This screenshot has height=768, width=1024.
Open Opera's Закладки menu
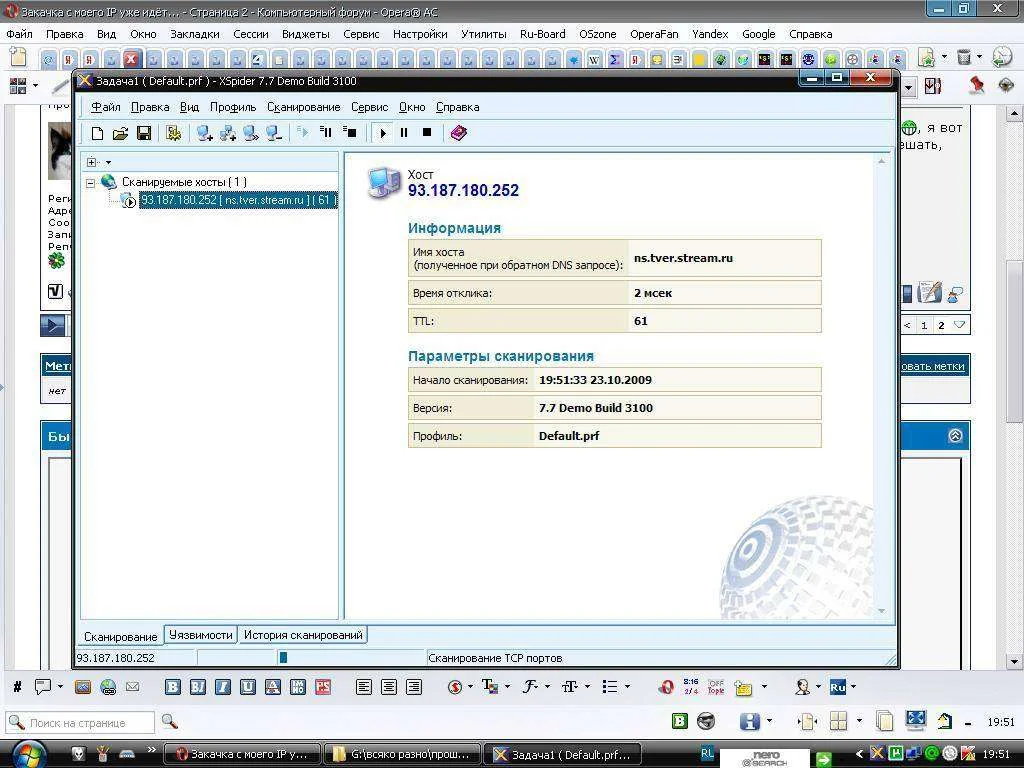(195, 34)
